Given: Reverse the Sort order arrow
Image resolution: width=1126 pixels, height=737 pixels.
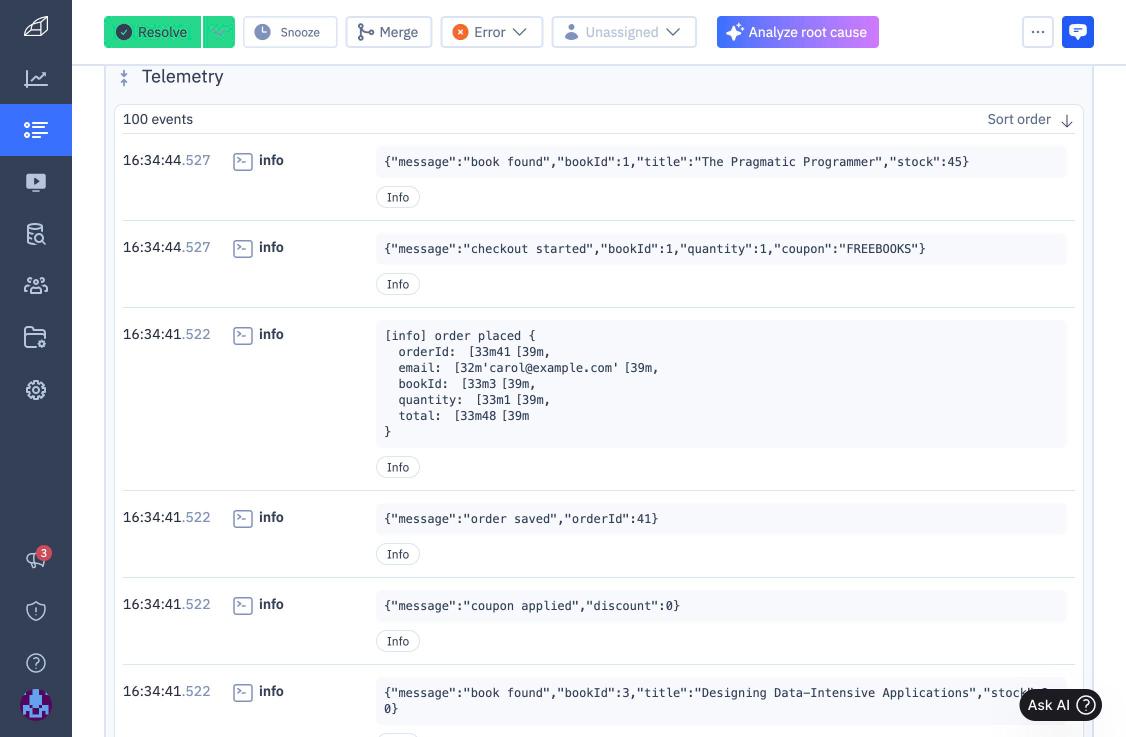Looking at the screenshot, I should pos(1066,121).
